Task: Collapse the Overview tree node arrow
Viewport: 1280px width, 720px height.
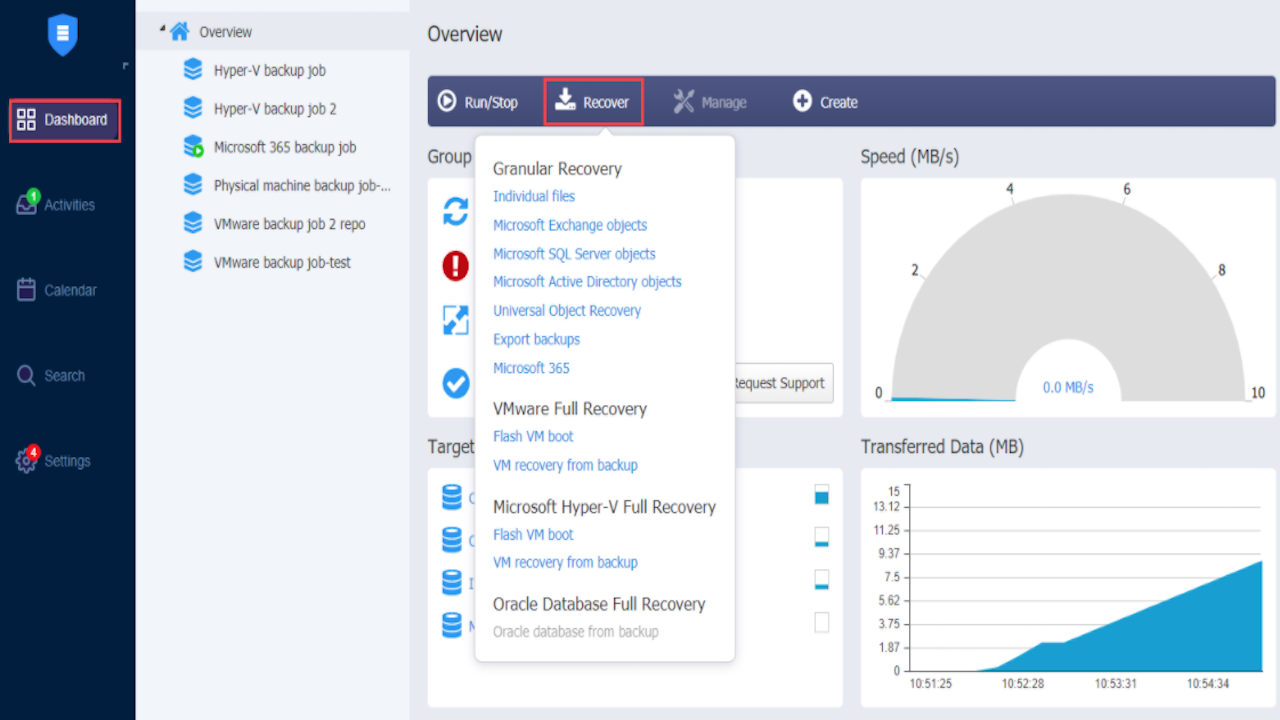Action: [x=161, y=29]
